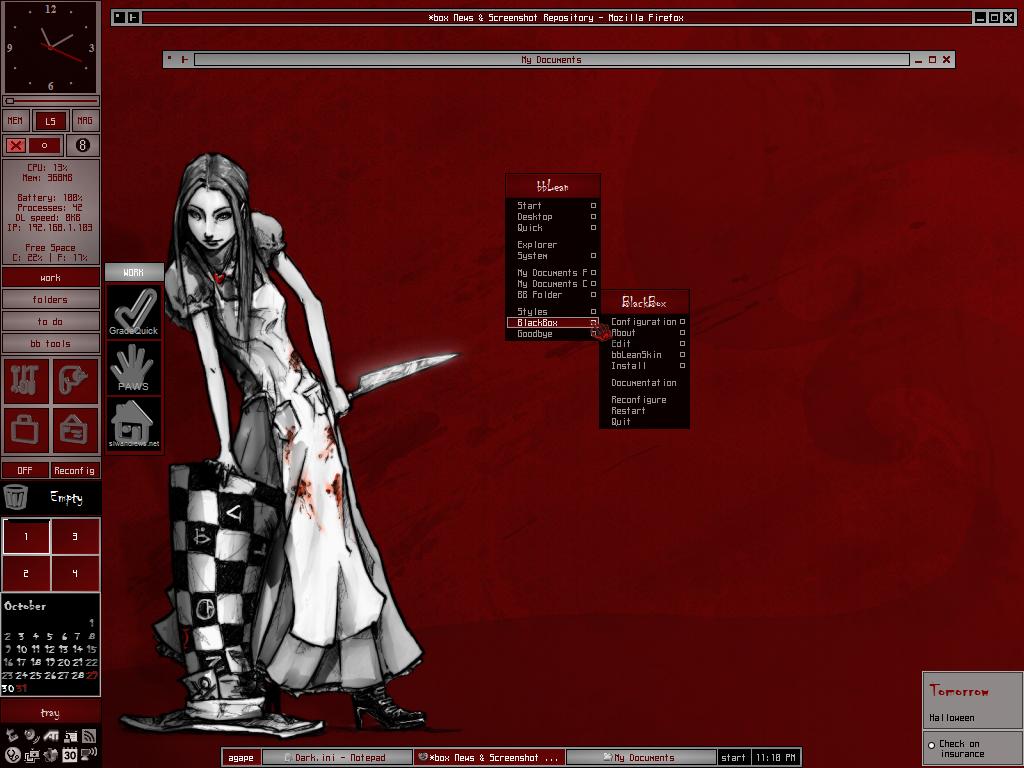This screenshot has height=768, width=1024.
Task: Expand the Quick submenu in bbLean menu
Action: click(552, 228)
